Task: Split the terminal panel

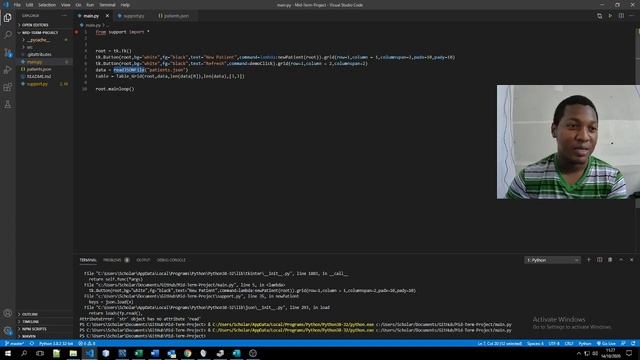Action: click(x=600, y=260)
